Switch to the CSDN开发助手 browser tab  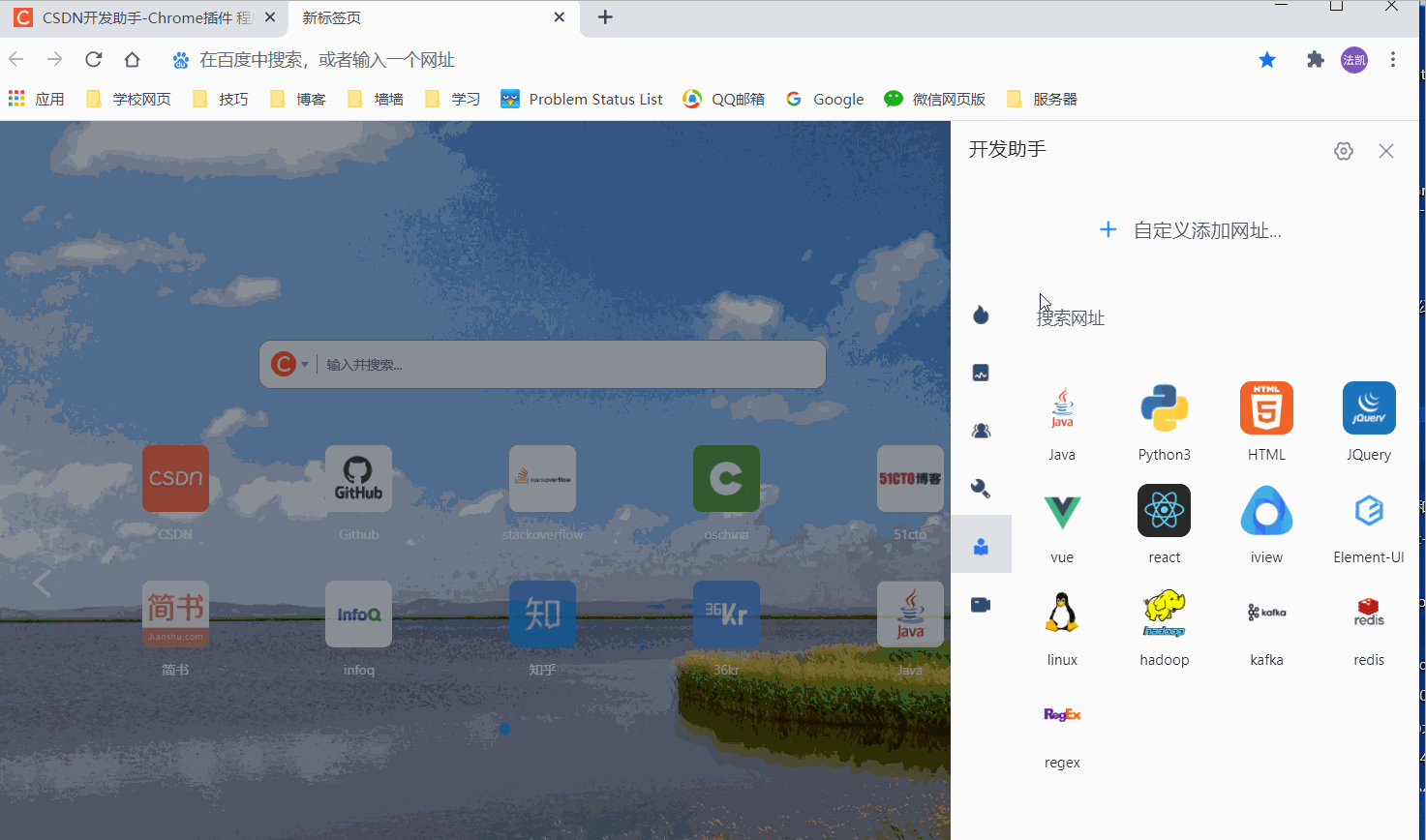(145, 18)
